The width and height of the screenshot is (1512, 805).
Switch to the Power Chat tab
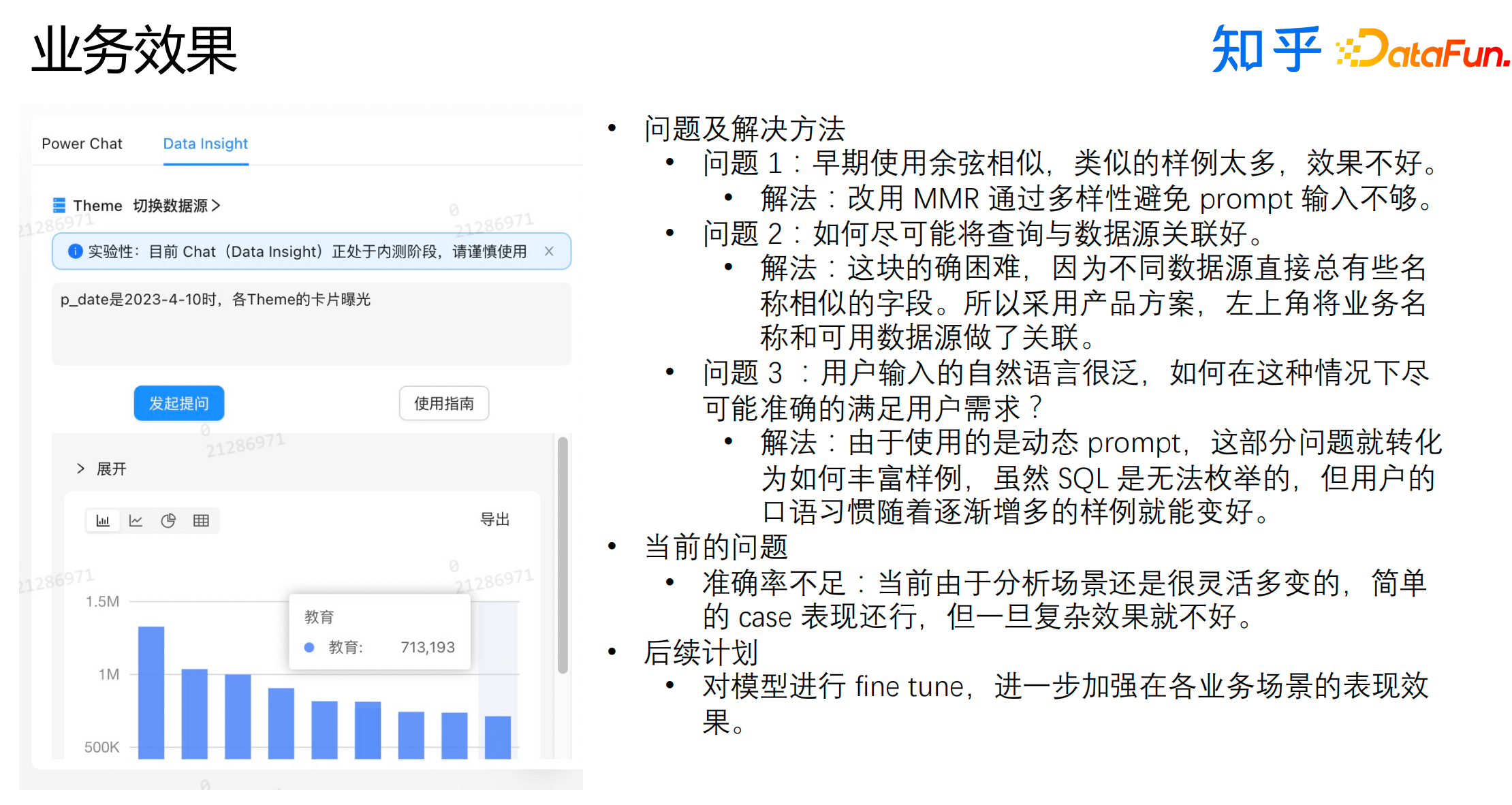pyautogui.click(x=82, y=144)
